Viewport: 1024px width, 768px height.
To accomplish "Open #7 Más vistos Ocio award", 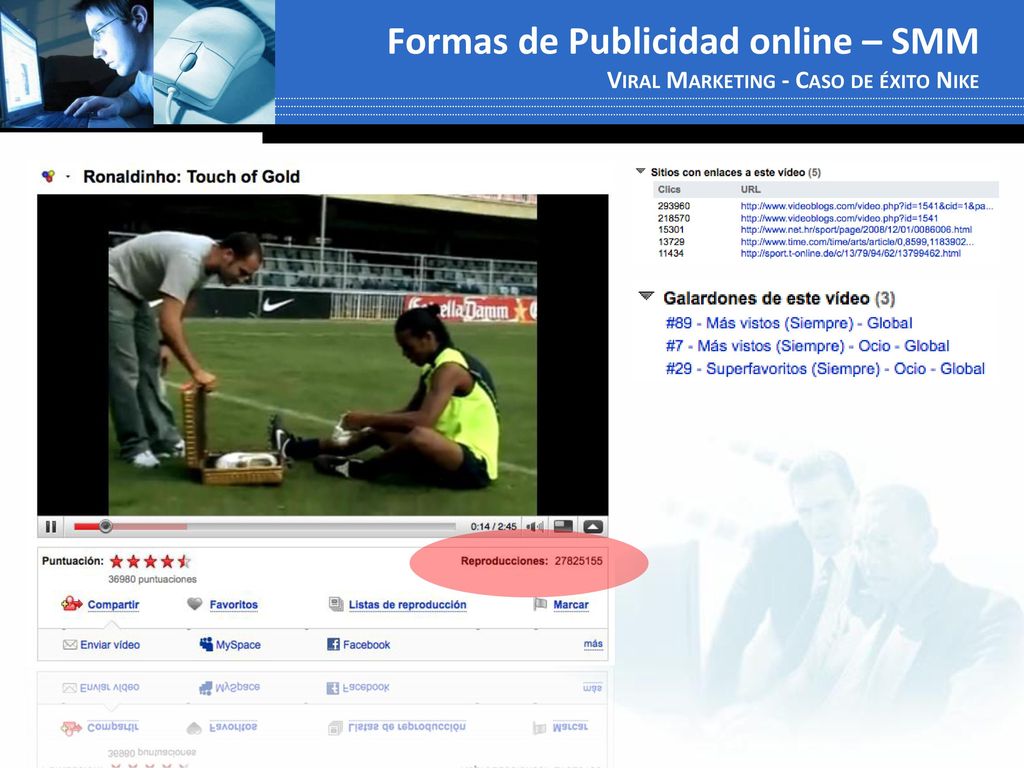I will tap(807, 346).
